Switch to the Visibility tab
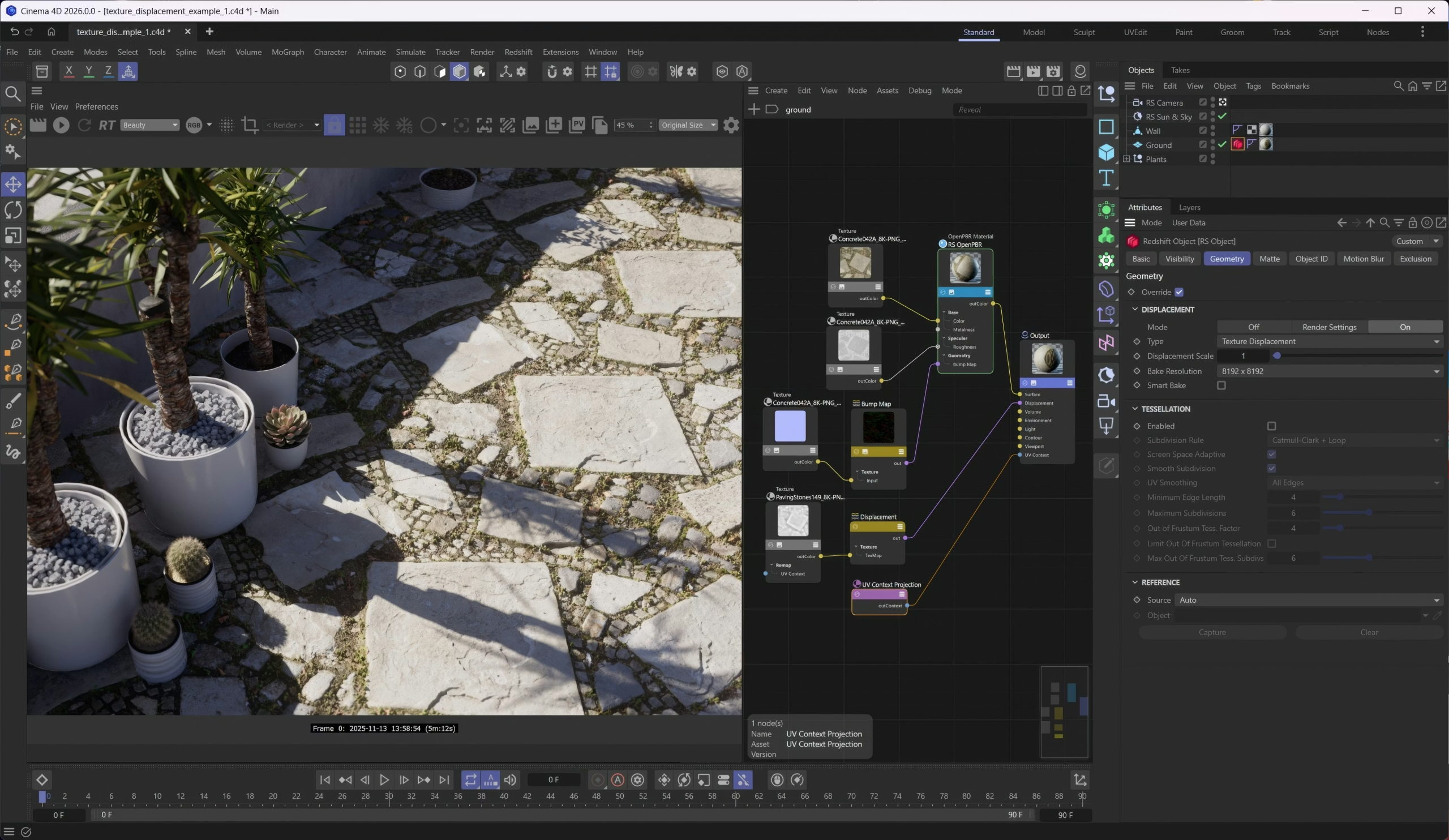1449x840 pixels. pos(1180,259)
